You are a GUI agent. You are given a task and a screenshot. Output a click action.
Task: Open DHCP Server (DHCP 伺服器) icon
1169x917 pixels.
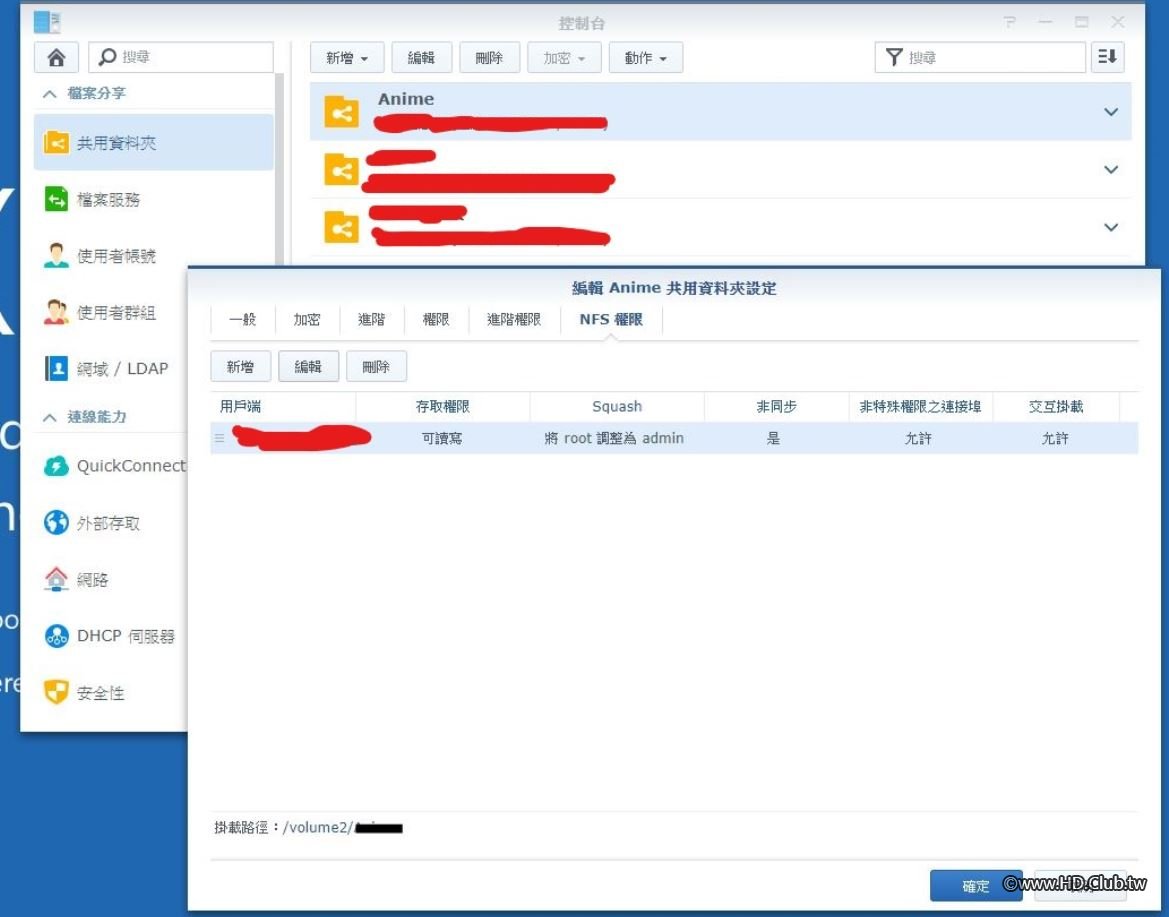coord(56,636)
